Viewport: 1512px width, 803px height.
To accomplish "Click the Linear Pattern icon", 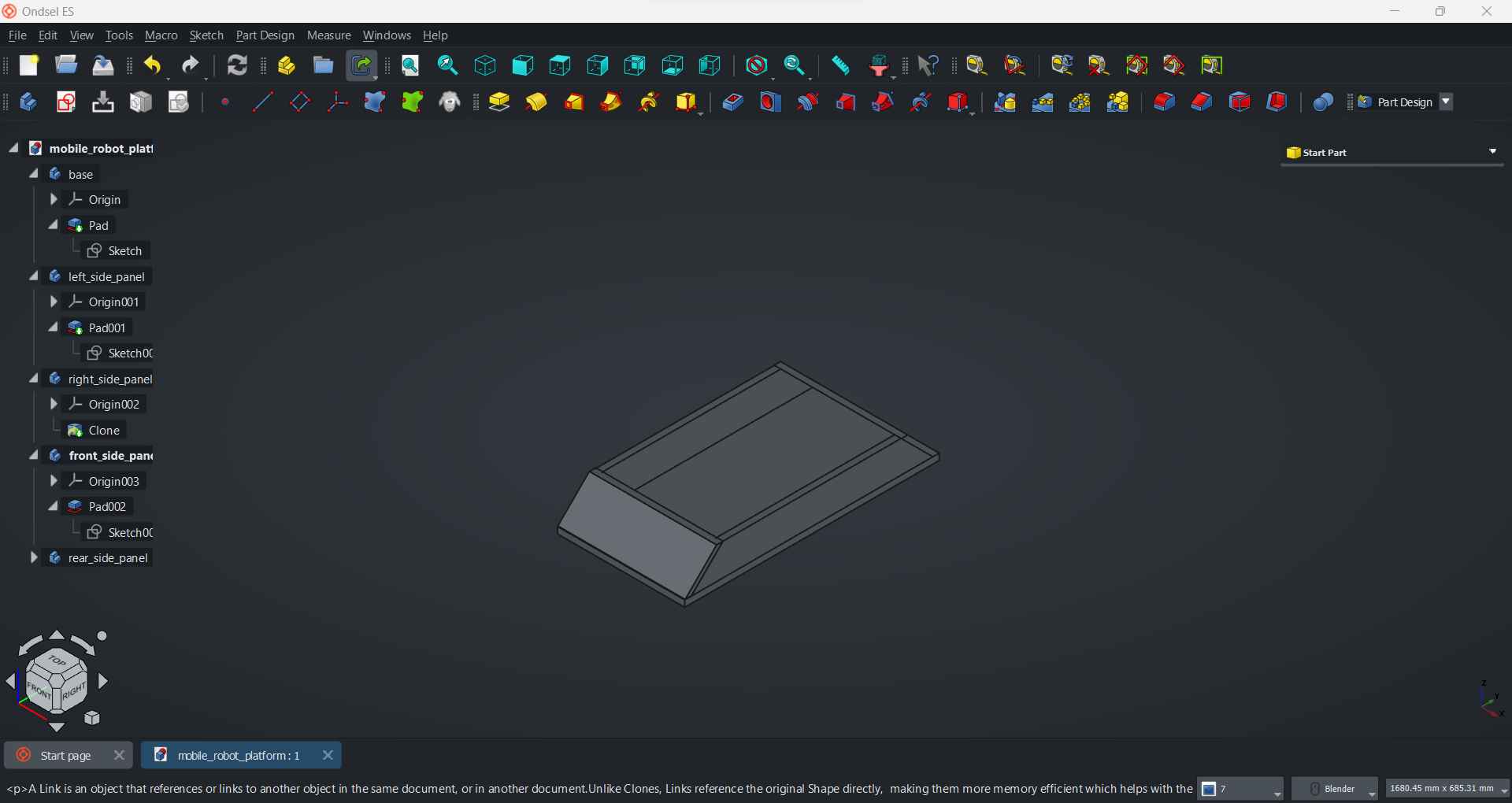I will click(1043, 102).
